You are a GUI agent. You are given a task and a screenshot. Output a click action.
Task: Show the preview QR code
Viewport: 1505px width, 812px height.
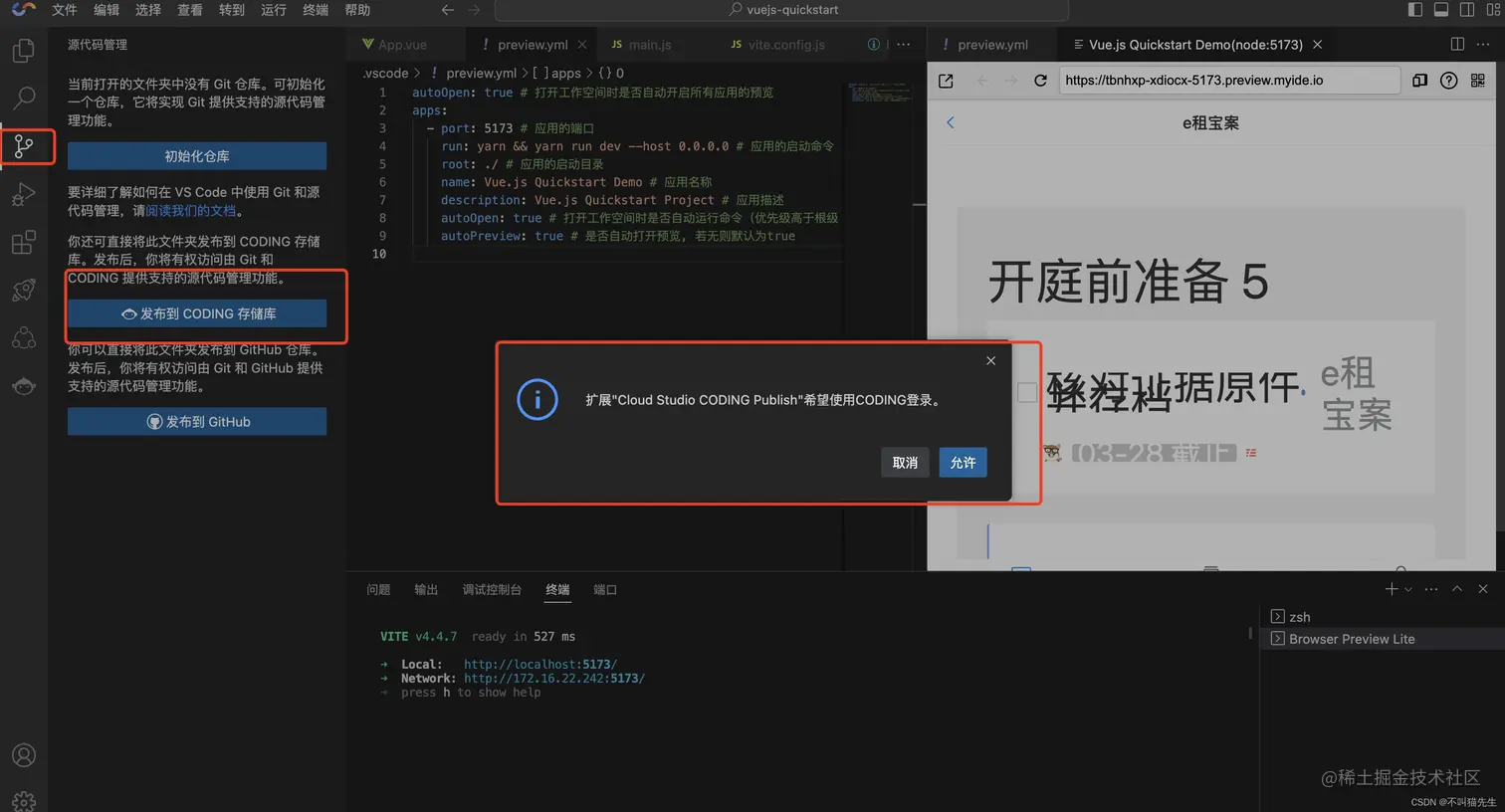coord(1478,81)
